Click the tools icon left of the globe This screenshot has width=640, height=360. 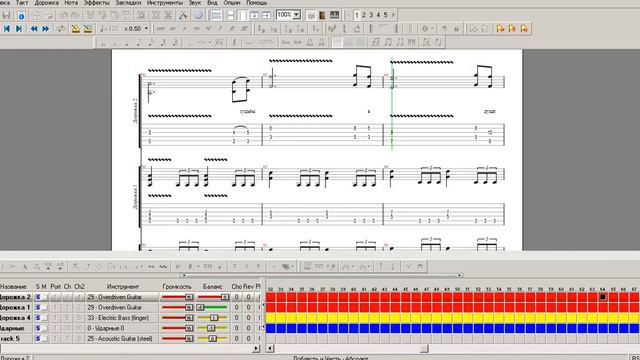tap(183, 16)
